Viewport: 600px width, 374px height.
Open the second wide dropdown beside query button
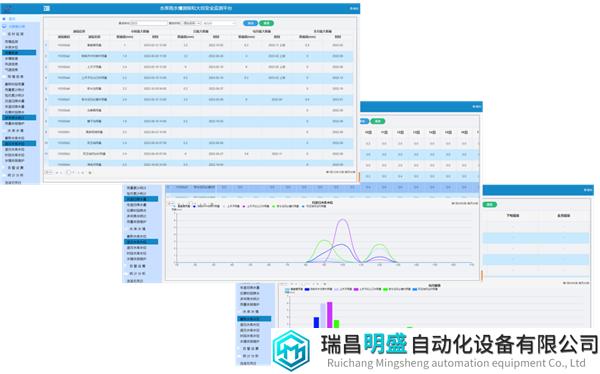tap(220, 23)
